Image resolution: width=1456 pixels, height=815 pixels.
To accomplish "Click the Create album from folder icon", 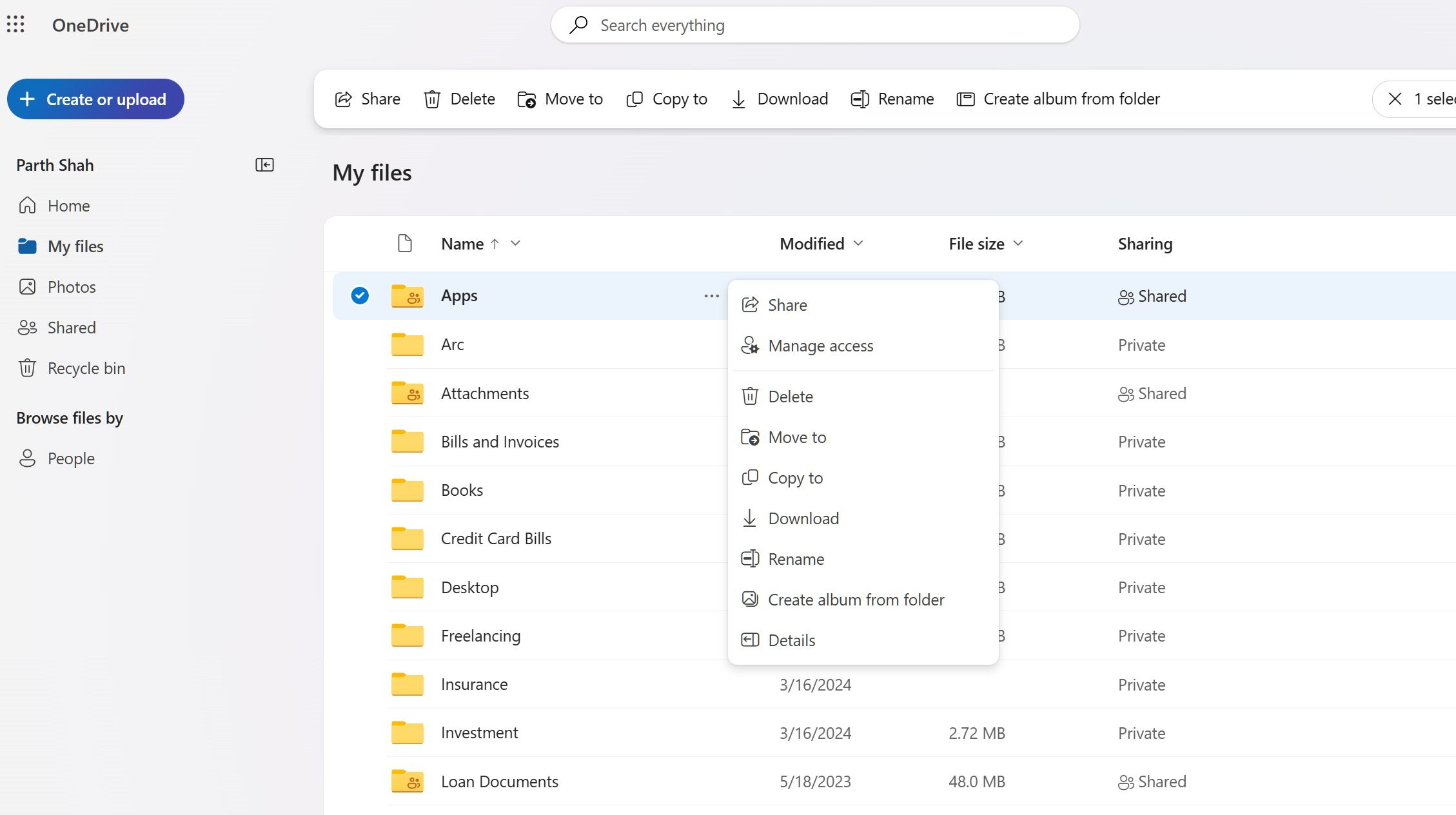I will [x=751, y=599].
